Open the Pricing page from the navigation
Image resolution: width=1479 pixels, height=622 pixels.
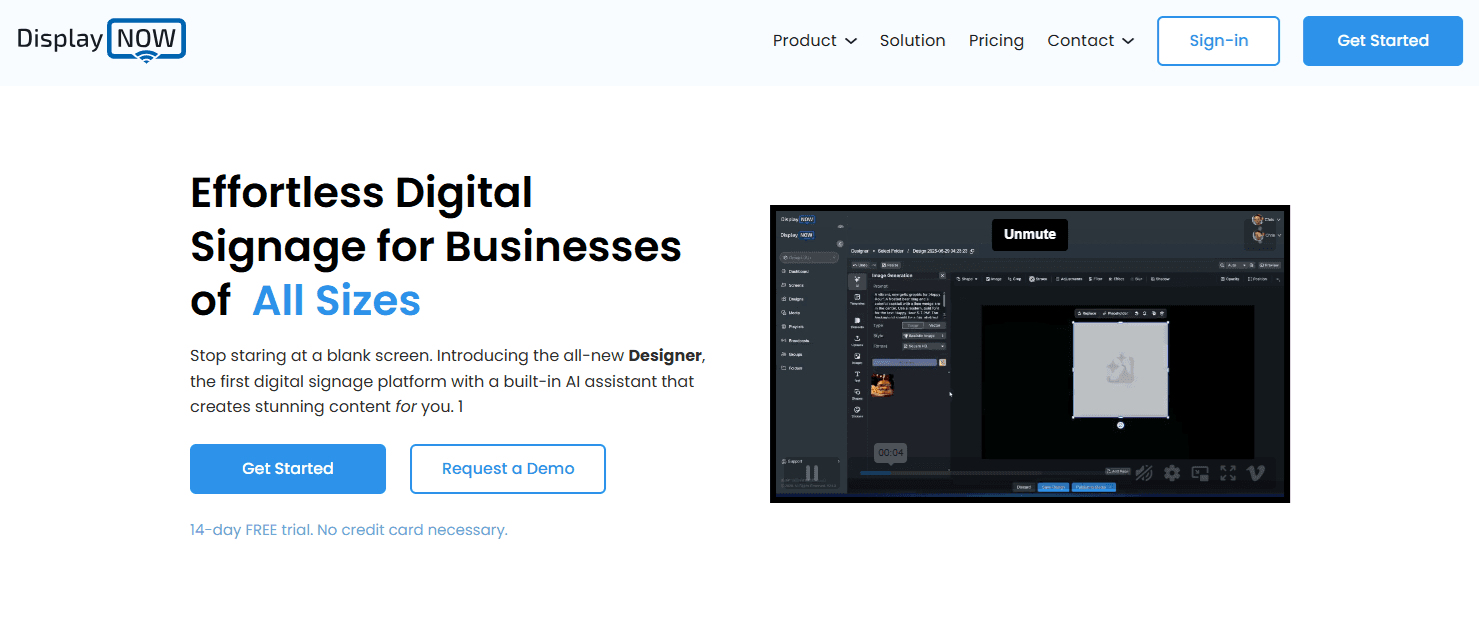pyautogui.click(x=996, y=41)
